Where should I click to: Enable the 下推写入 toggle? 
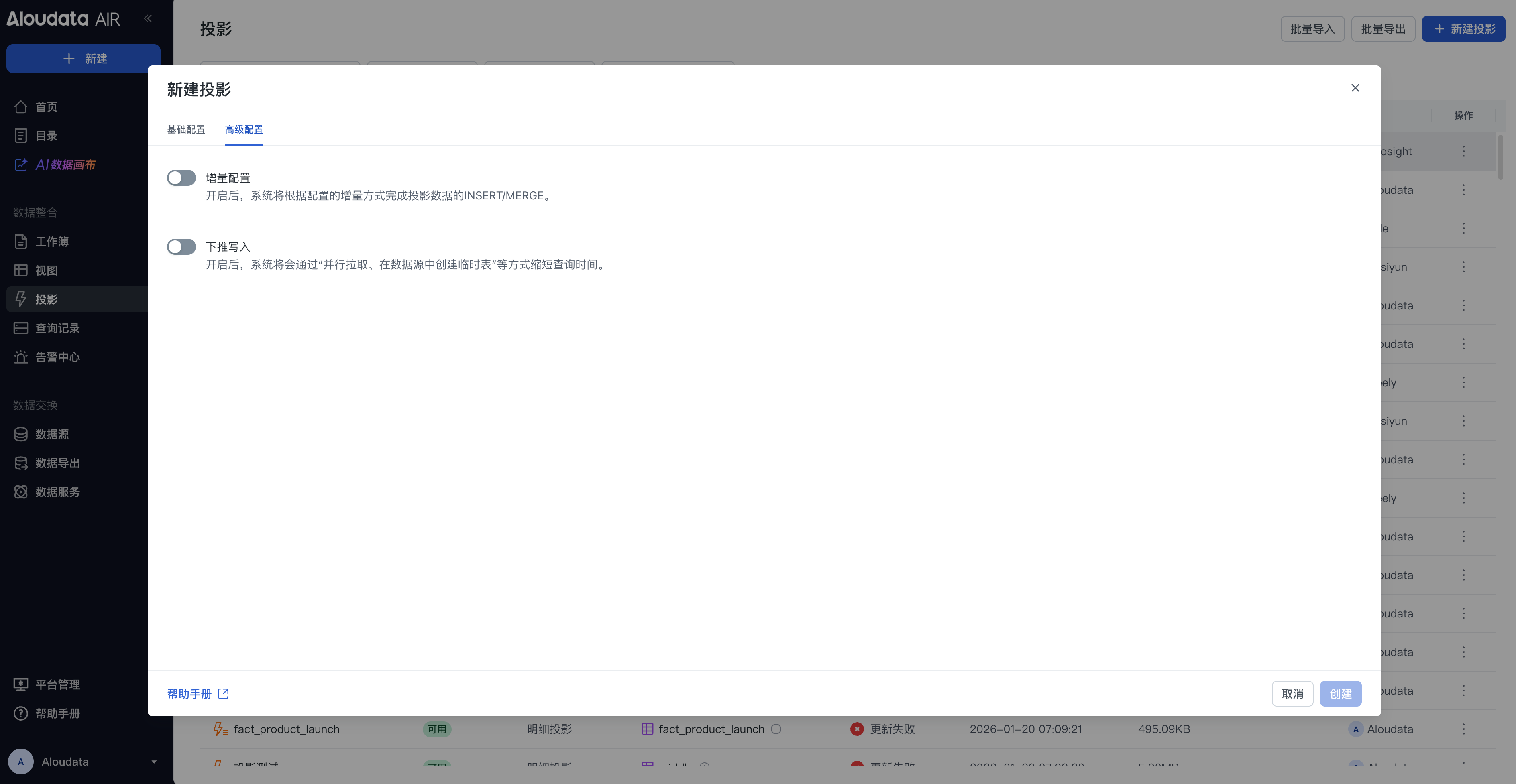click(x=181, y=246)
